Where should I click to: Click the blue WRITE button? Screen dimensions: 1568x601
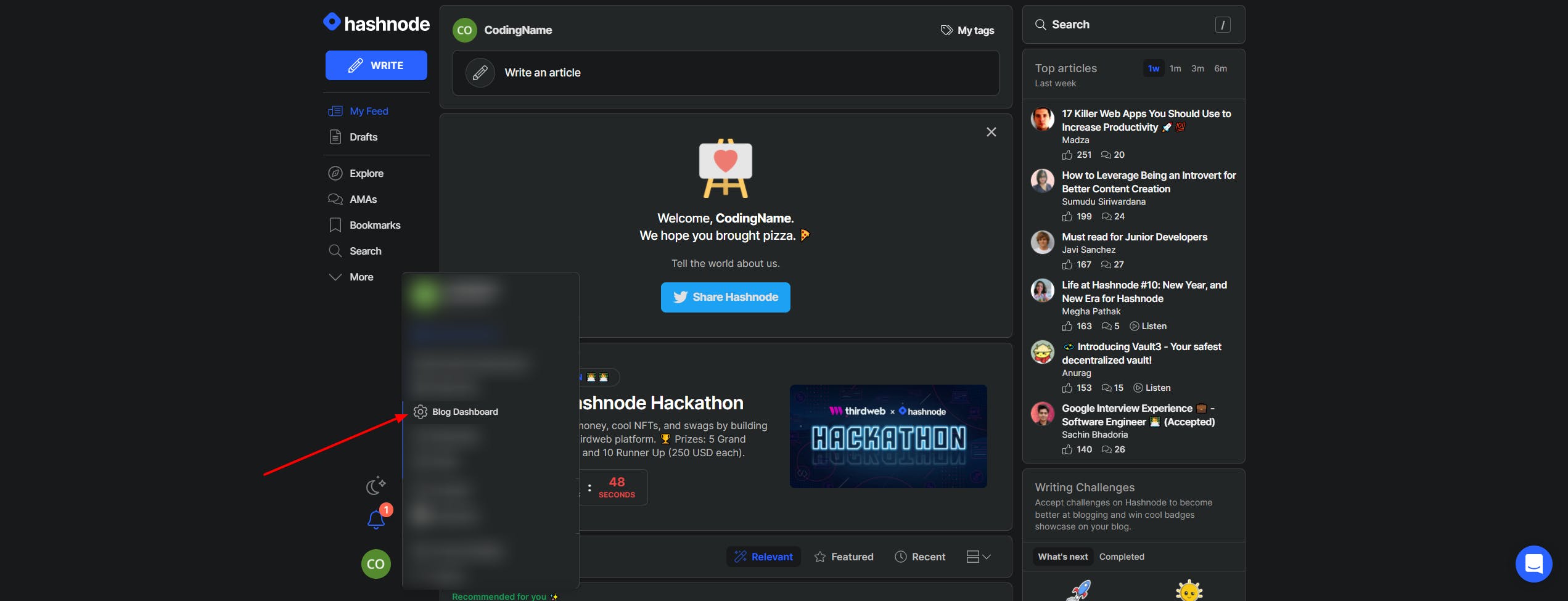coord(376,65)
